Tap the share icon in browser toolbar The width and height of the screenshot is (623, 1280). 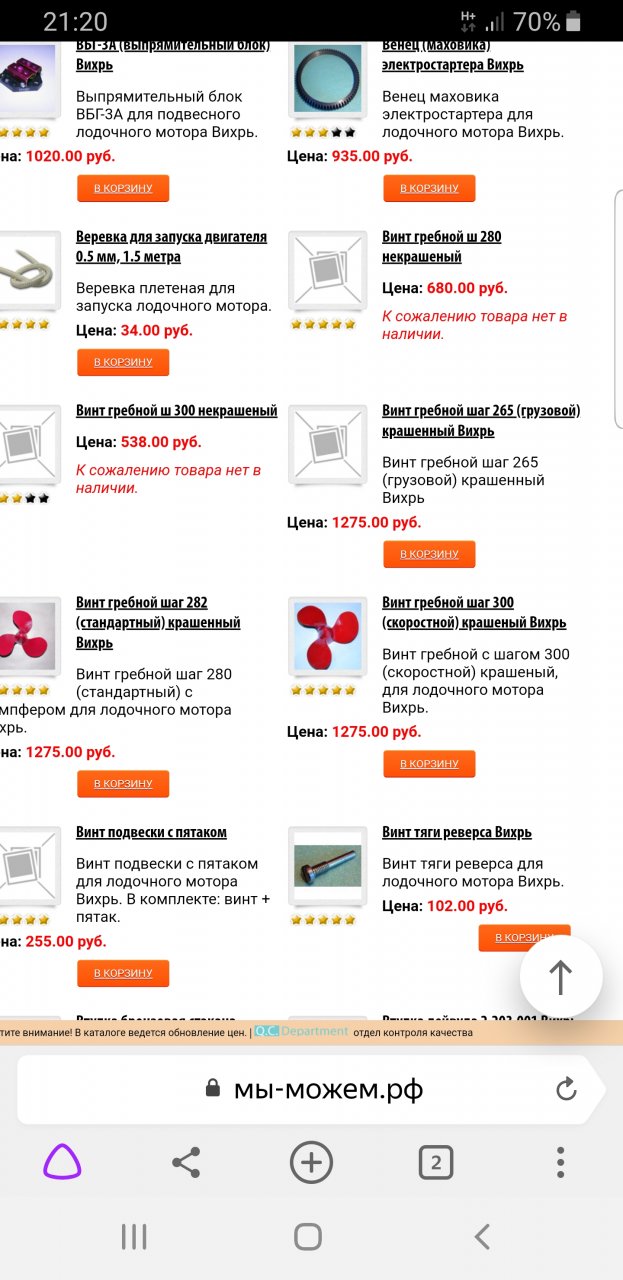[186, 1162]
